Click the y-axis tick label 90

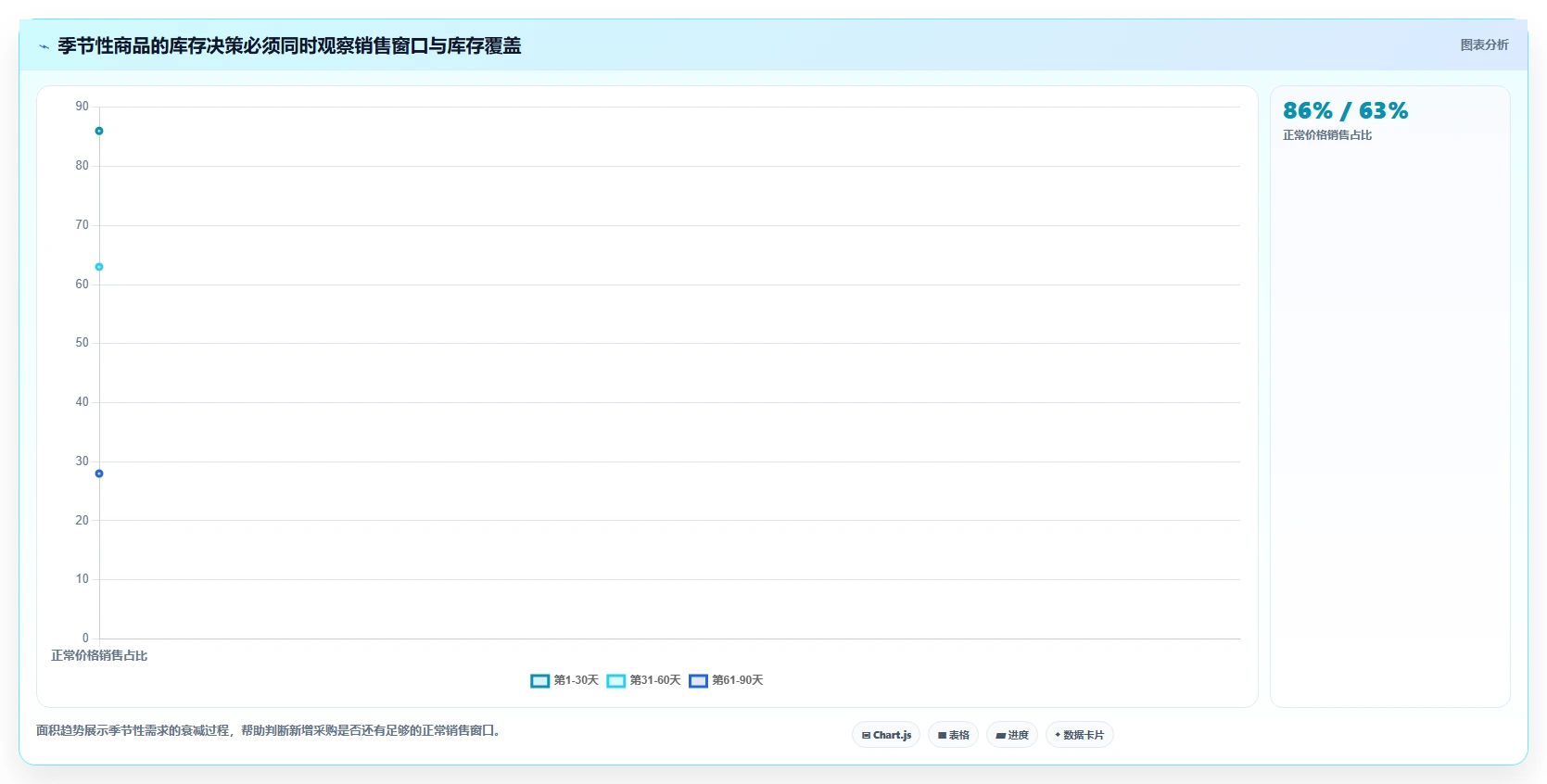click(x=82, y=107)
